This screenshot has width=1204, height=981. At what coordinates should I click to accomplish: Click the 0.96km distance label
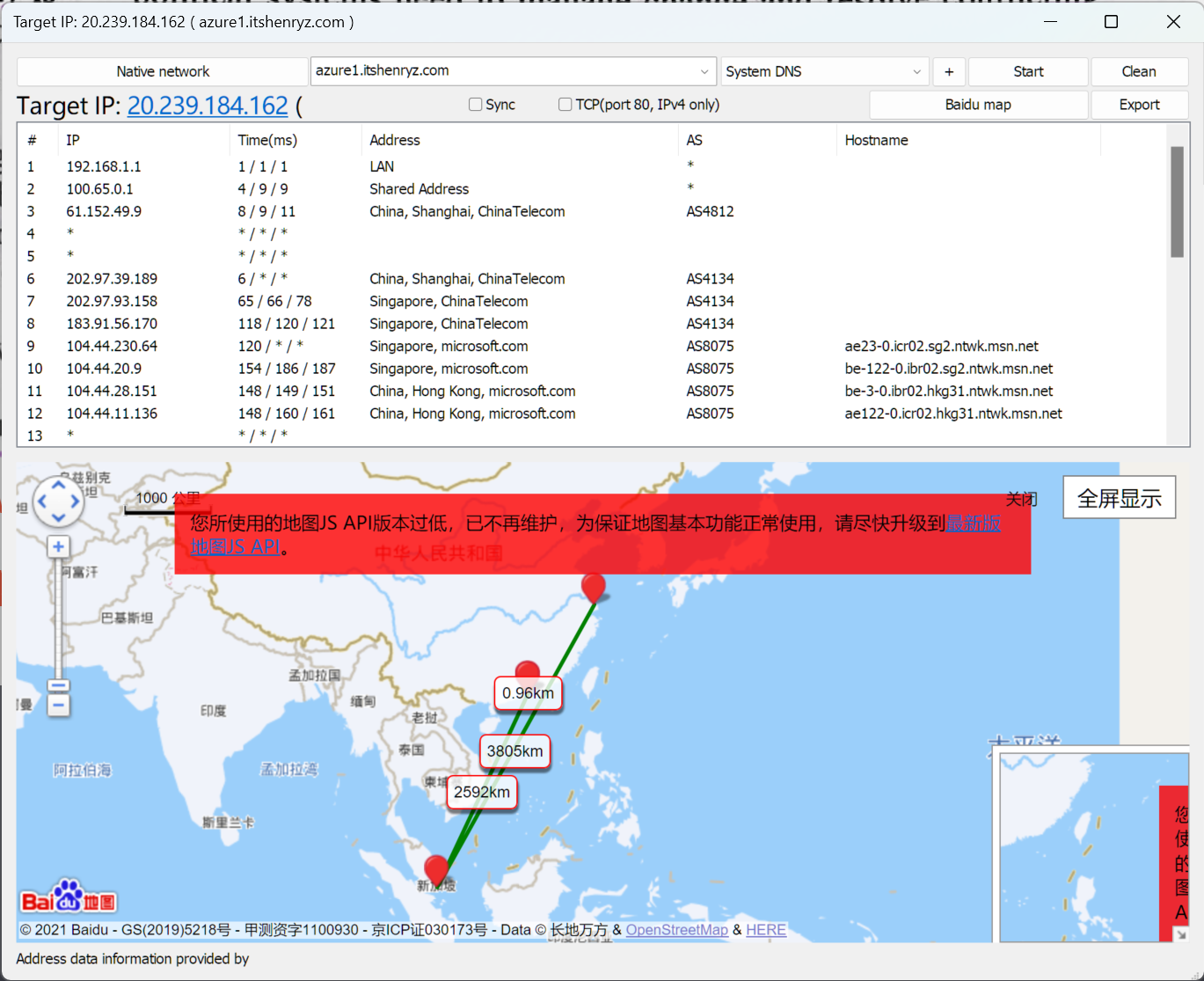528,693
